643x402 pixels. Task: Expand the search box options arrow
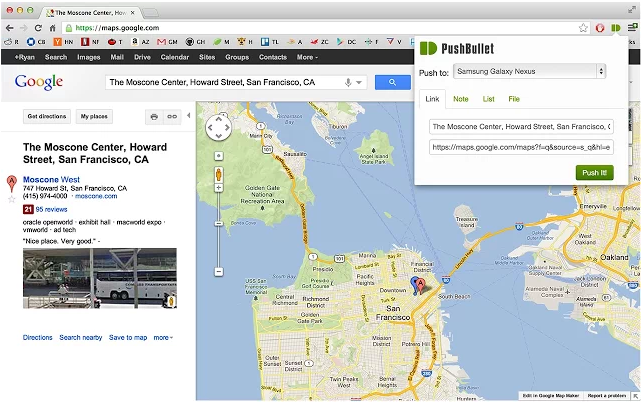tap(359, 82)
